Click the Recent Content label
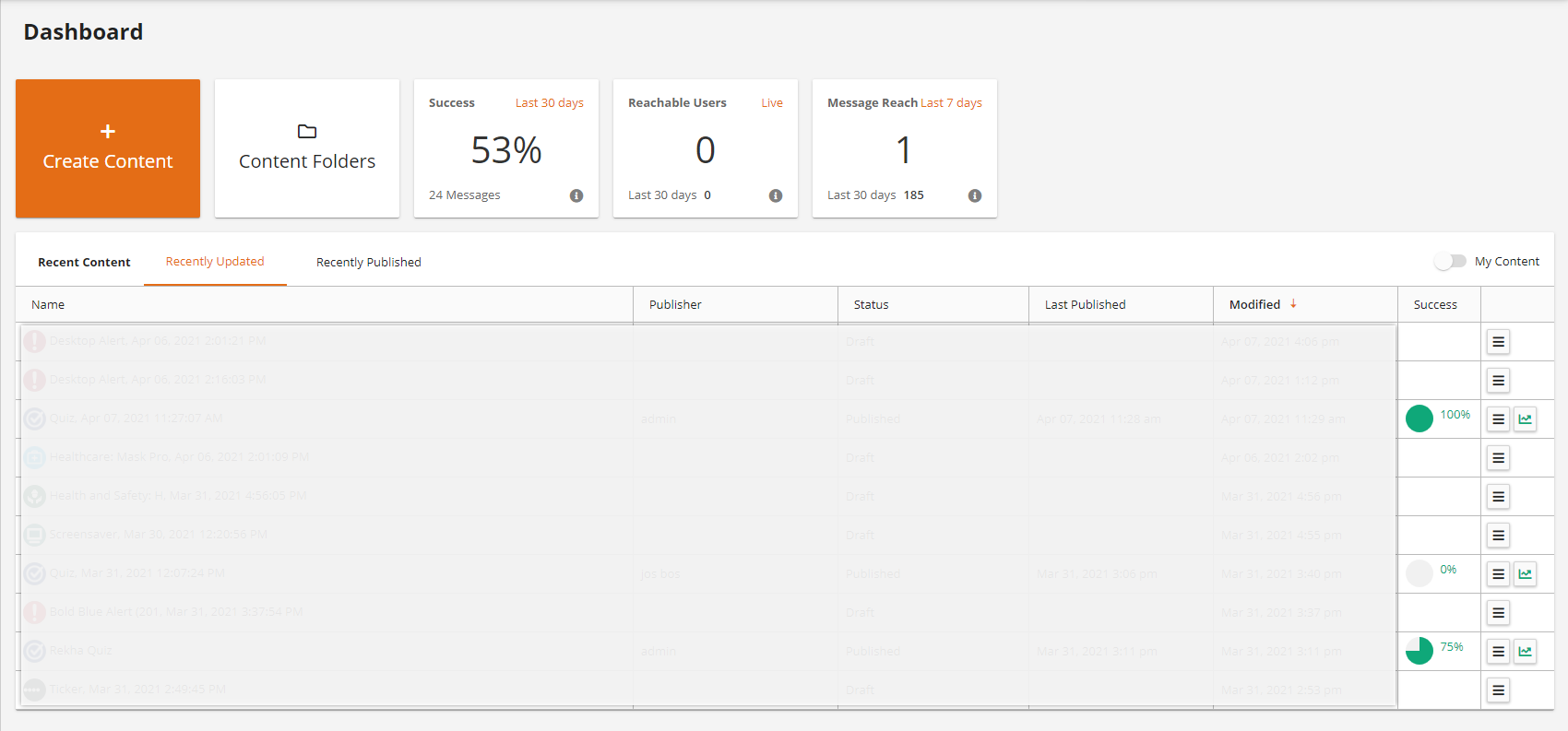 [x=84, y=263]
